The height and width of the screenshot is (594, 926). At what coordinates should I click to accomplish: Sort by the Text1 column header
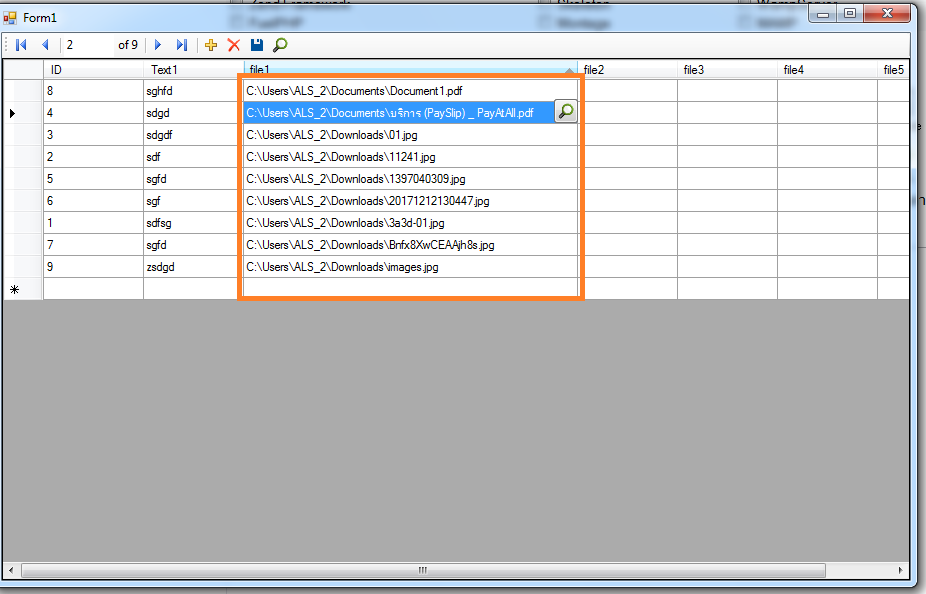click(193, 70)
